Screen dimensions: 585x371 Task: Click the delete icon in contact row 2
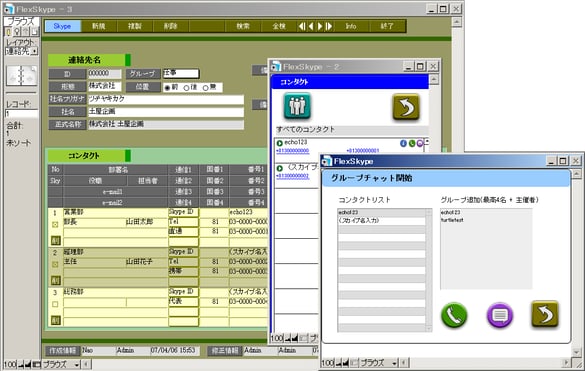(x=56, y=280)
